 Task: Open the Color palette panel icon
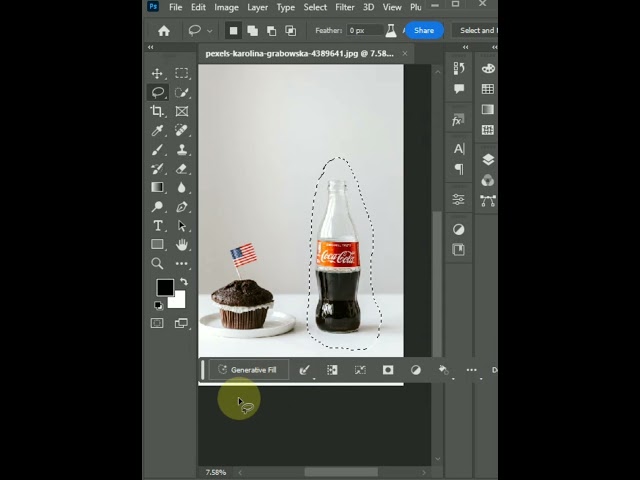pyautogui.click(x=488, y=69)
